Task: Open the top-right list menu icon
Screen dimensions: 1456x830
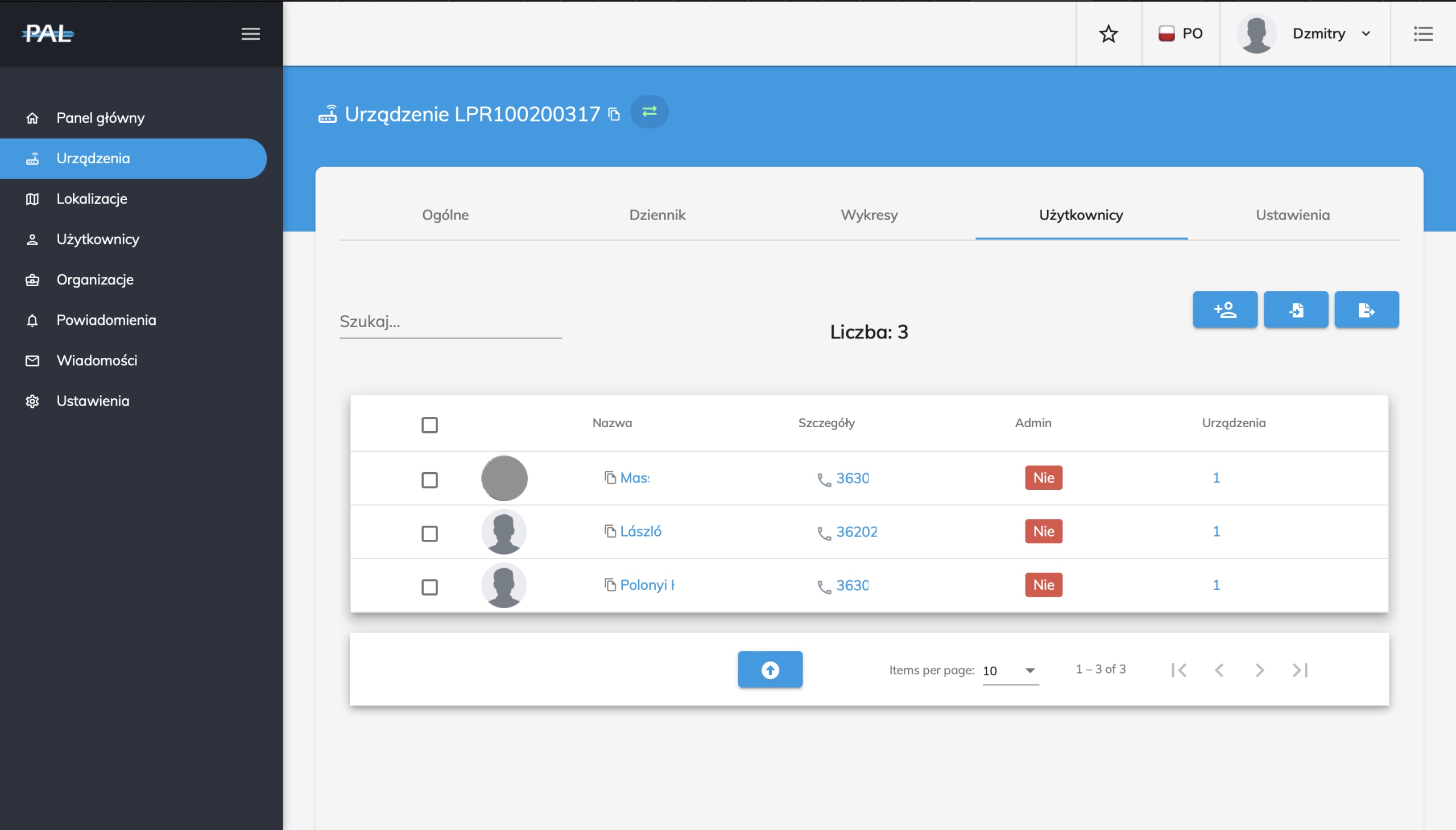Action: (x=1422, y=34)
